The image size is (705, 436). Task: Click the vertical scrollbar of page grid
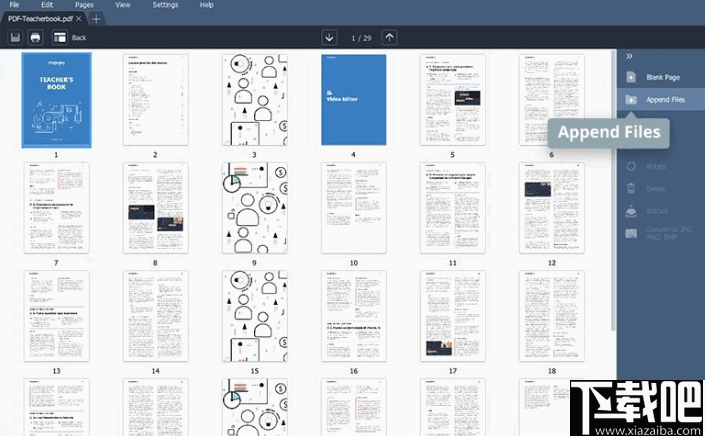[613, 191]
